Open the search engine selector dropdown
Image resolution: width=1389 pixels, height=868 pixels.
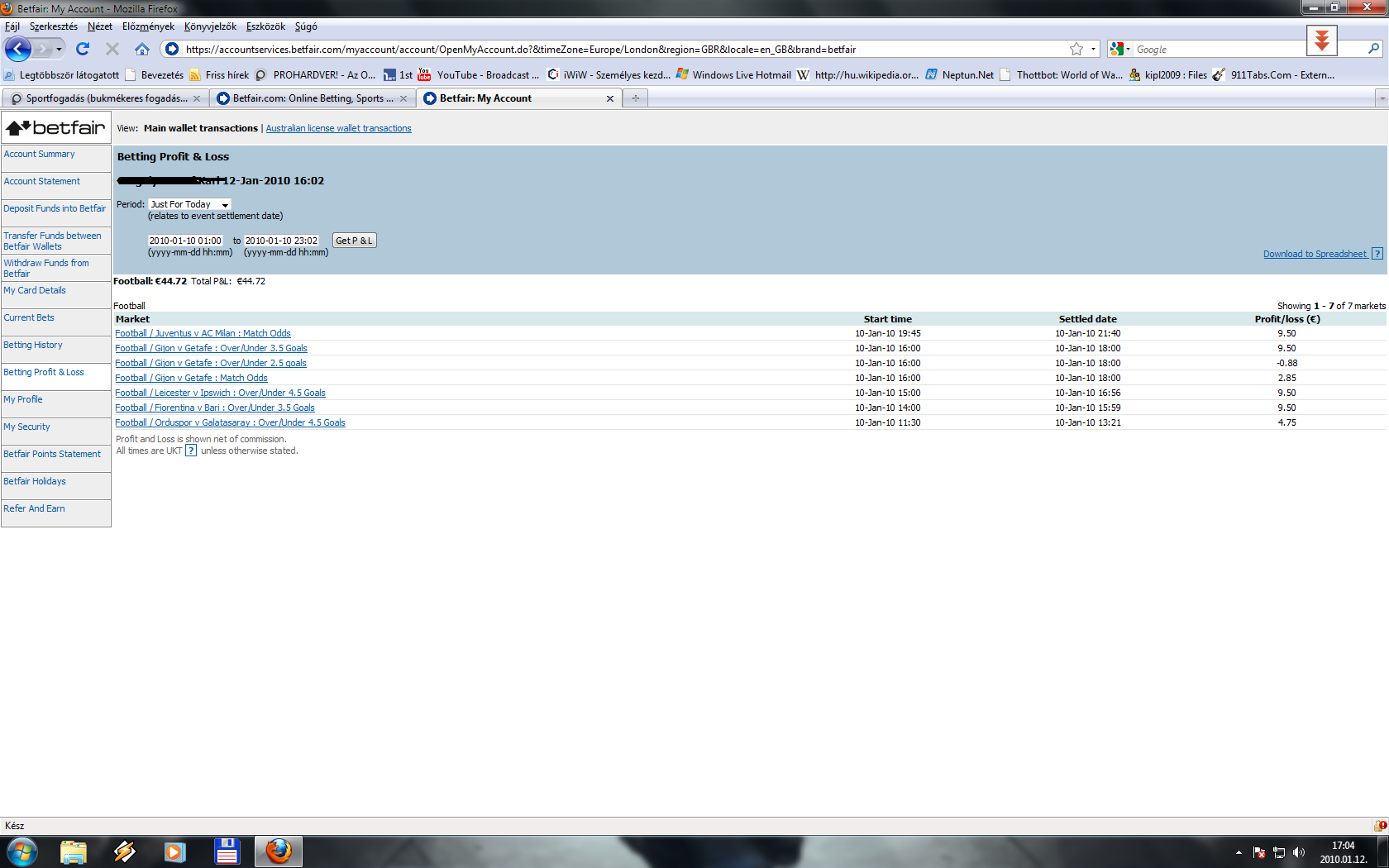pyautogui.click(x=1119, y=49)
